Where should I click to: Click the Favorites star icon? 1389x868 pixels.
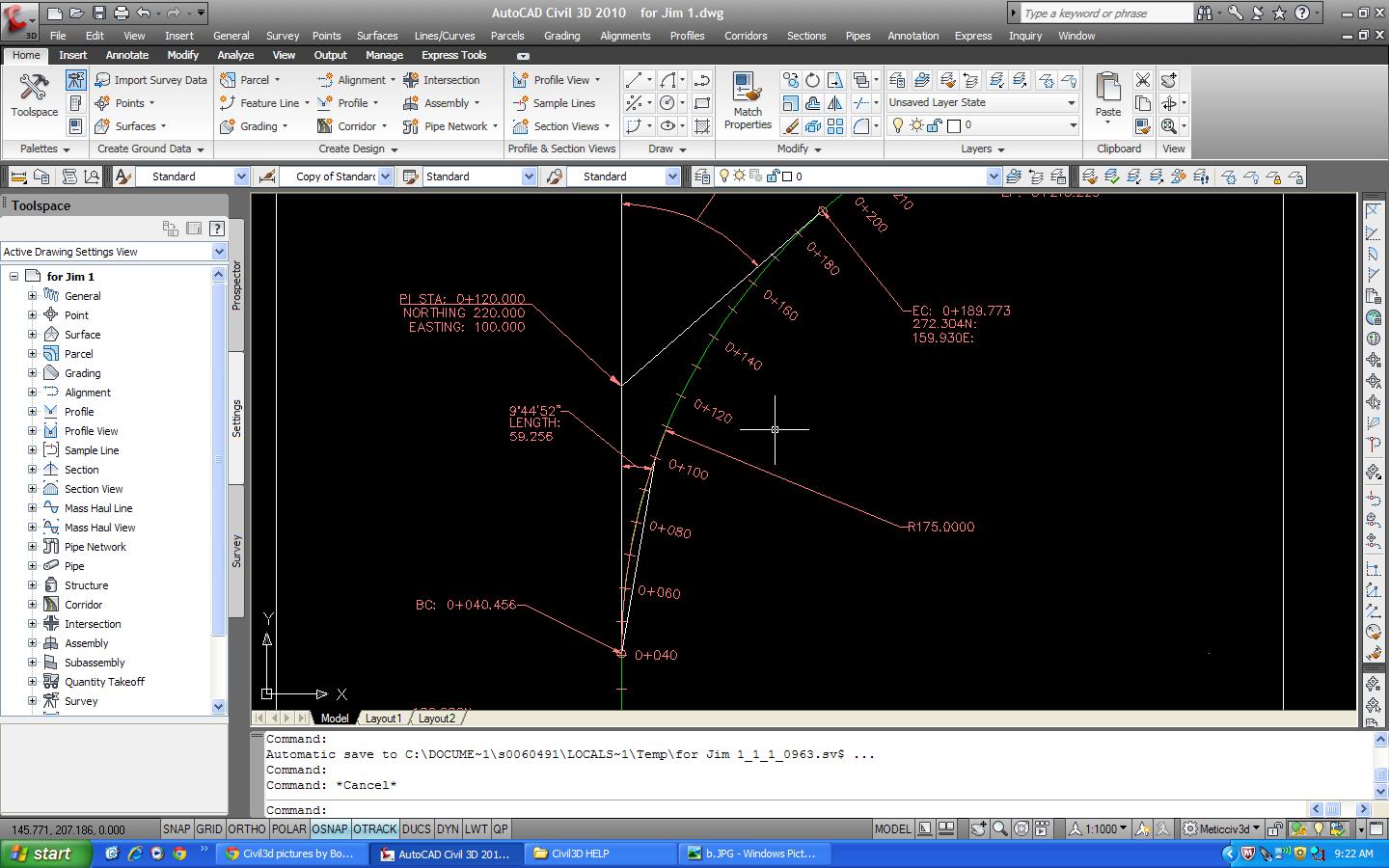click(1279, 14)
